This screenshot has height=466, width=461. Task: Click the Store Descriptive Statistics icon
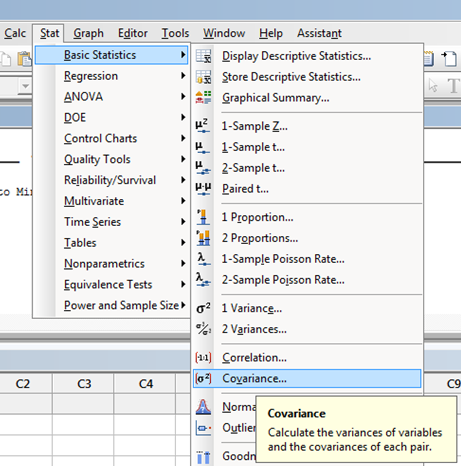pyautogui.click(x=203, y=77)
